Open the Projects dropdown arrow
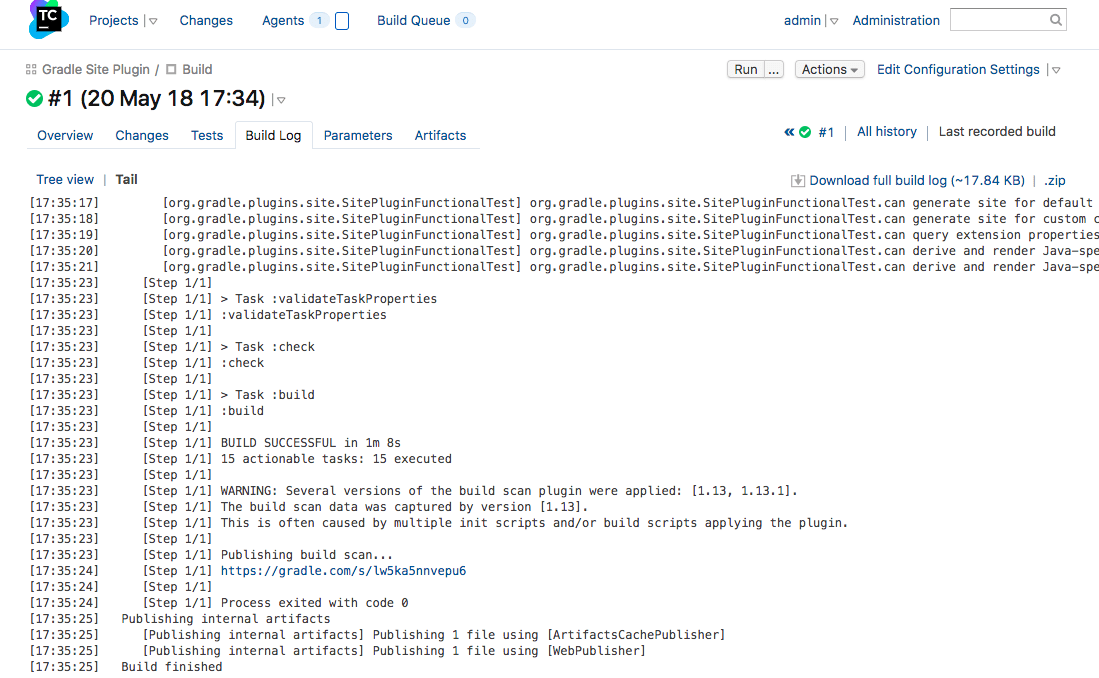The width and height of the screenshot is (1099, 678). tap(153, 21)
